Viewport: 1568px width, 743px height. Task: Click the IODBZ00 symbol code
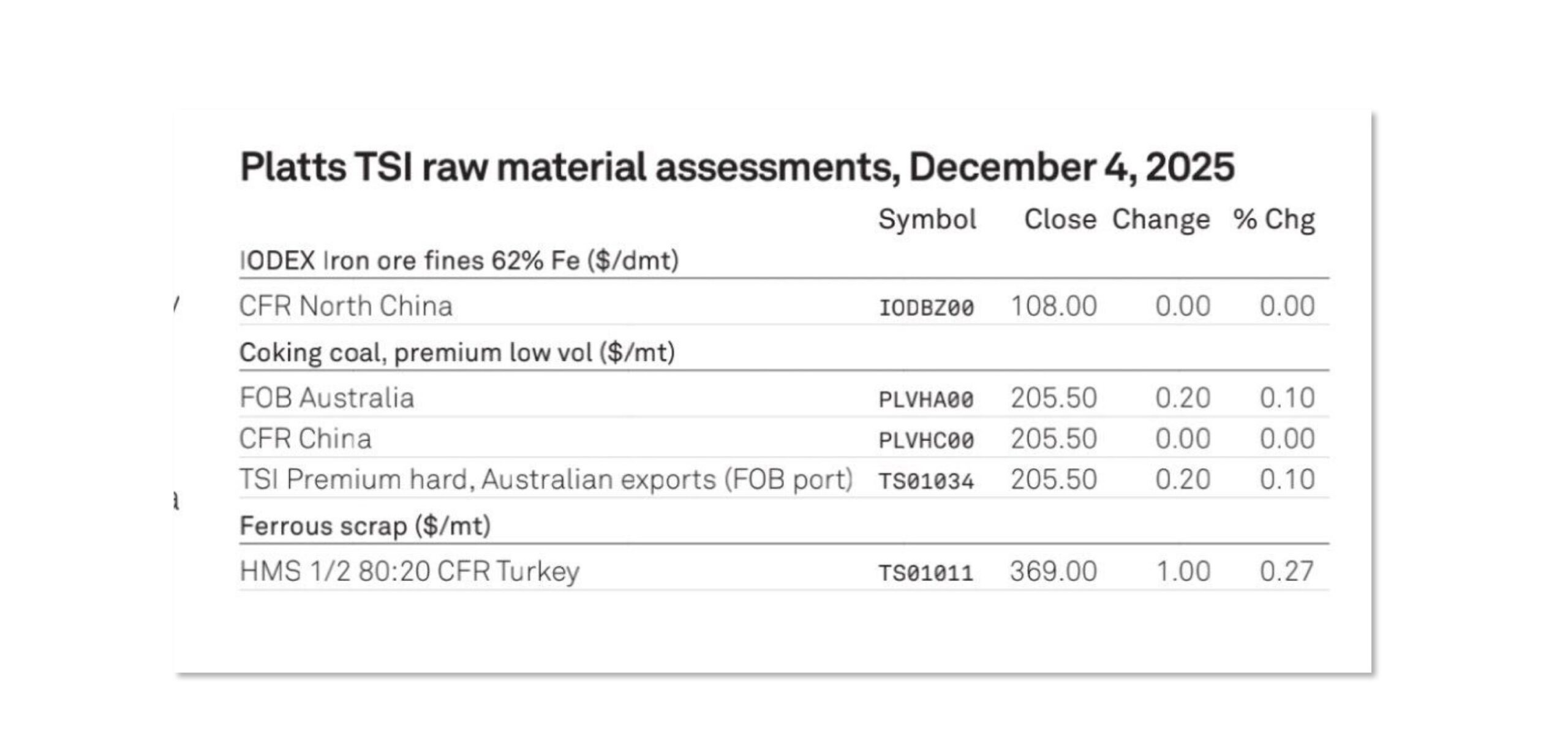(926, 307)
